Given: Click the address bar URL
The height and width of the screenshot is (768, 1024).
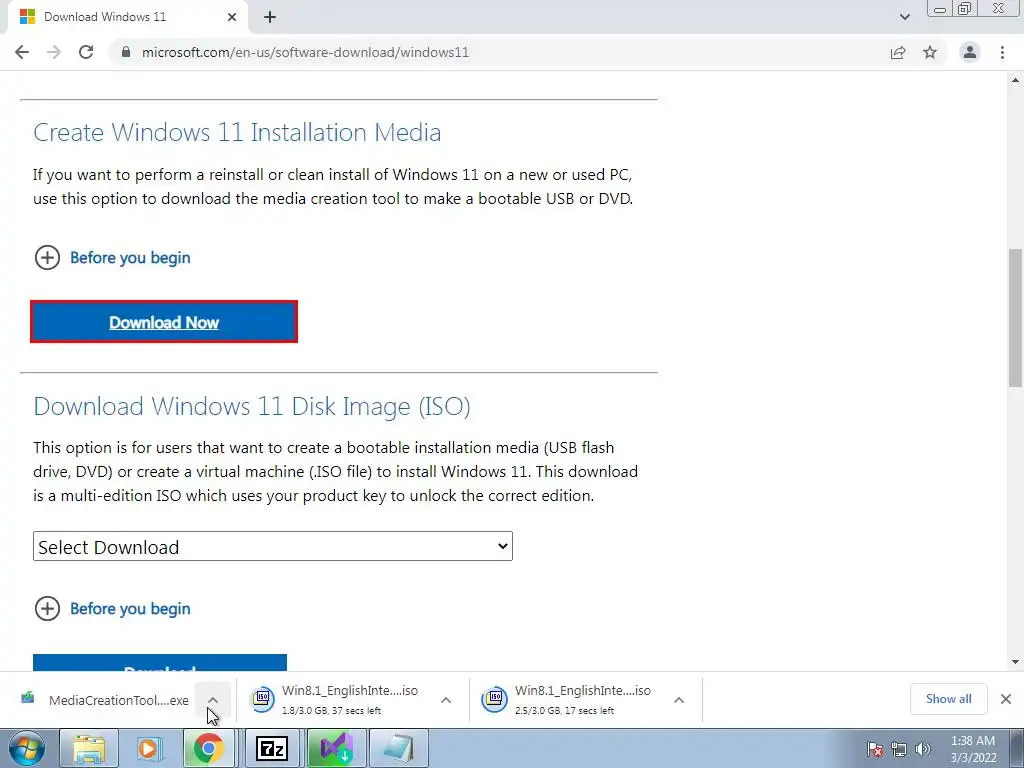Looking at the screenshot, I should point(306,52).
